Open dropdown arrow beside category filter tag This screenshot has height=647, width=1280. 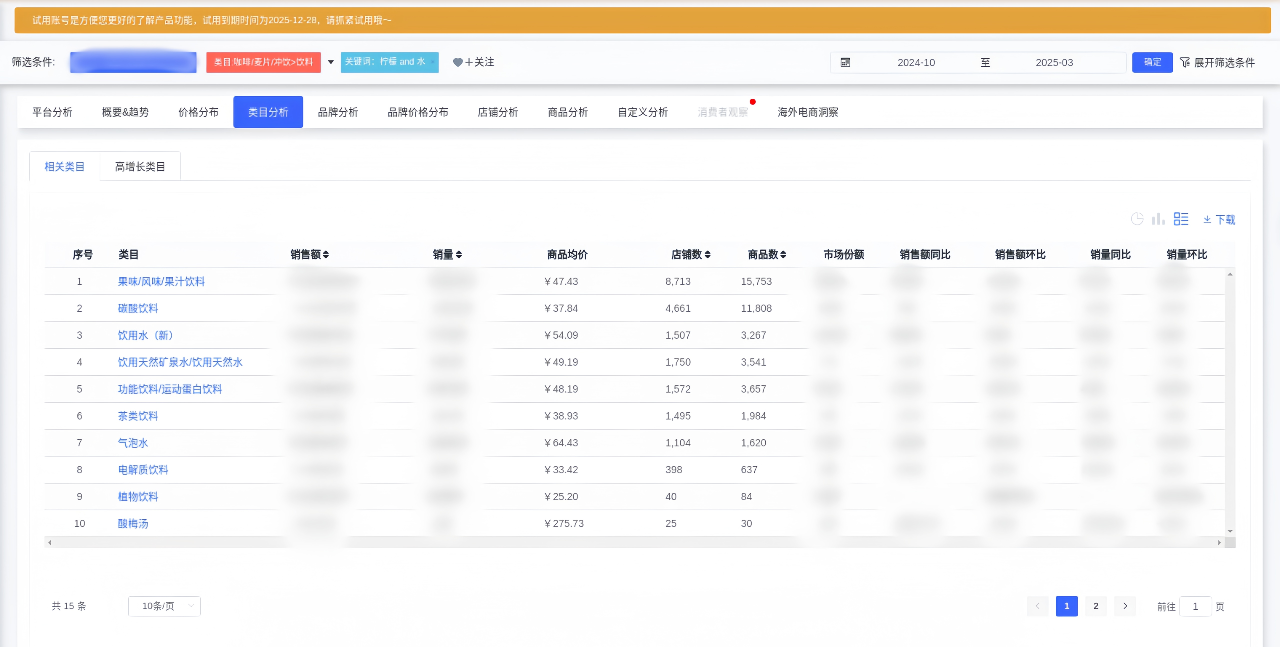(331, 62)
